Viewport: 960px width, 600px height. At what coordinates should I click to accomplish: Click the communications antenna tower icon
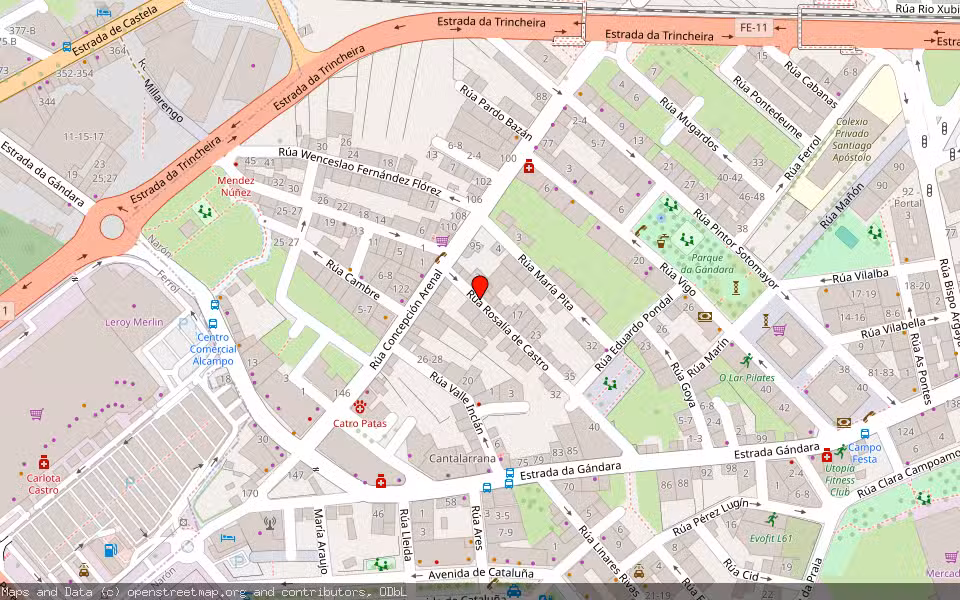pyautogui.click(x=269, y=523)
